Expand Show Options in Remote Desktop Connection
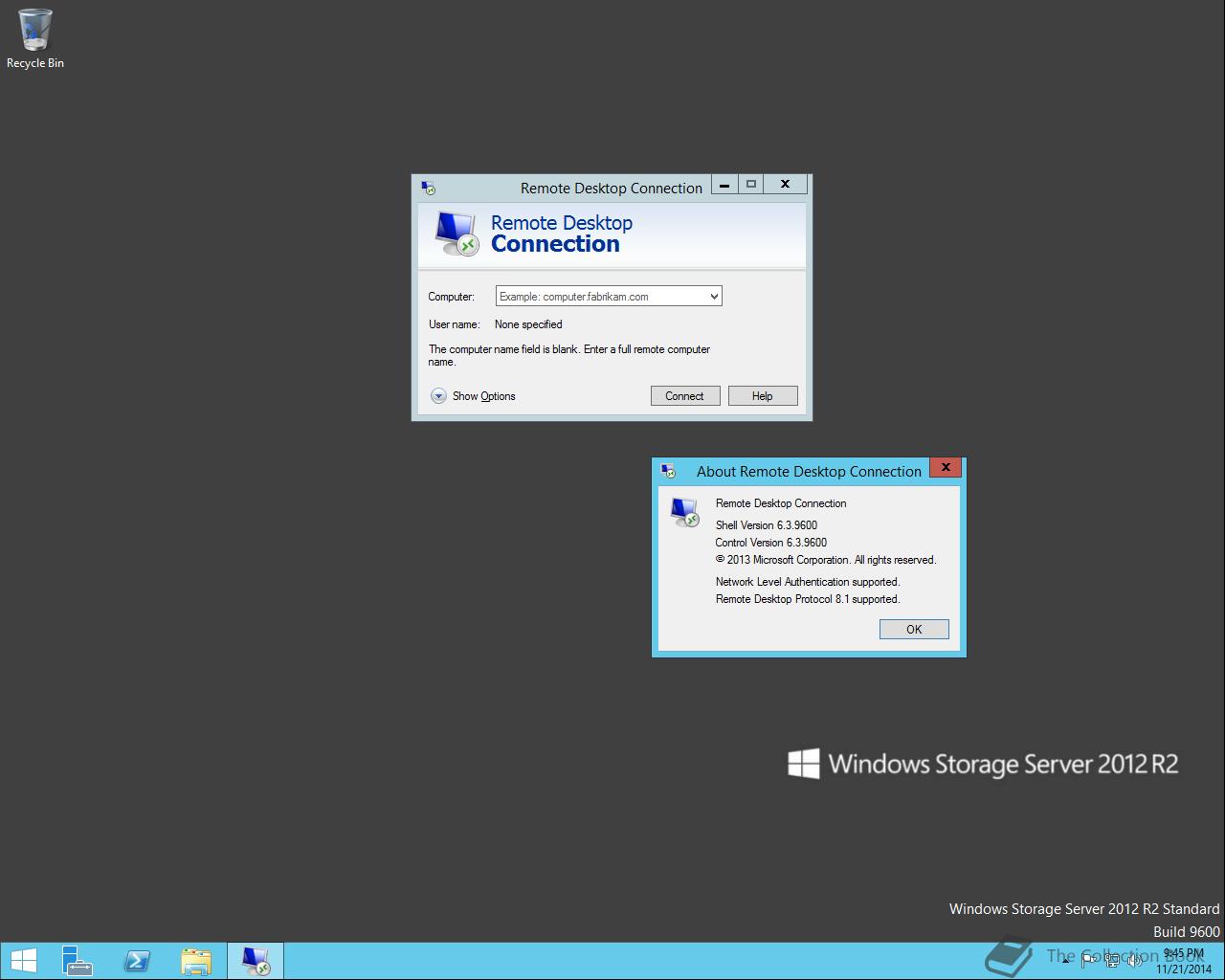The image size is (1225, 980). (x=473, y=396)
